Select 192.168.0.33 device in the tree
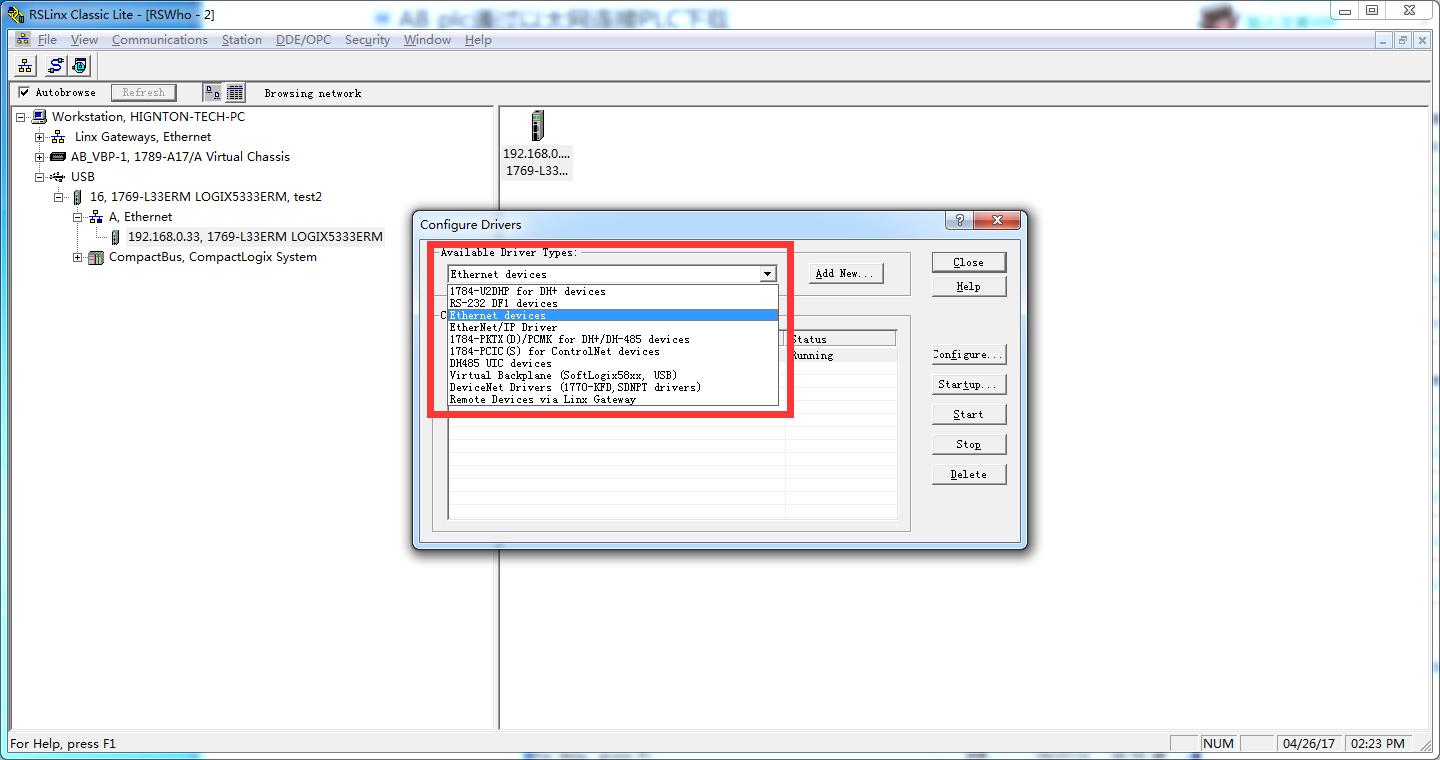Image resolution: width=1440 pixels, height=760 pixels. coord(254,237)
